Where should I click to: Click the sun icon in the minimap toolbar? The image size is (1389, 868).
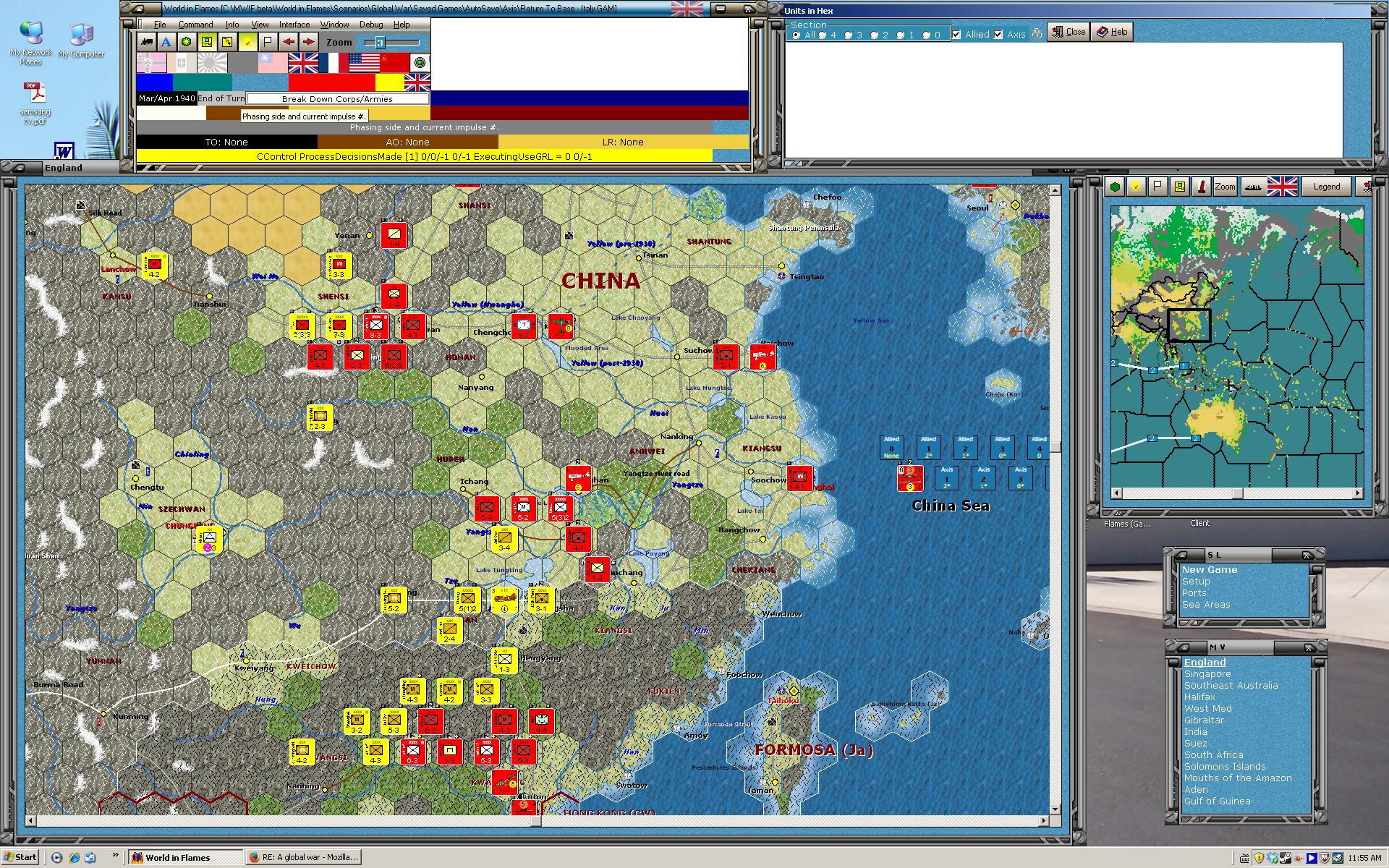coord(1137,187)
